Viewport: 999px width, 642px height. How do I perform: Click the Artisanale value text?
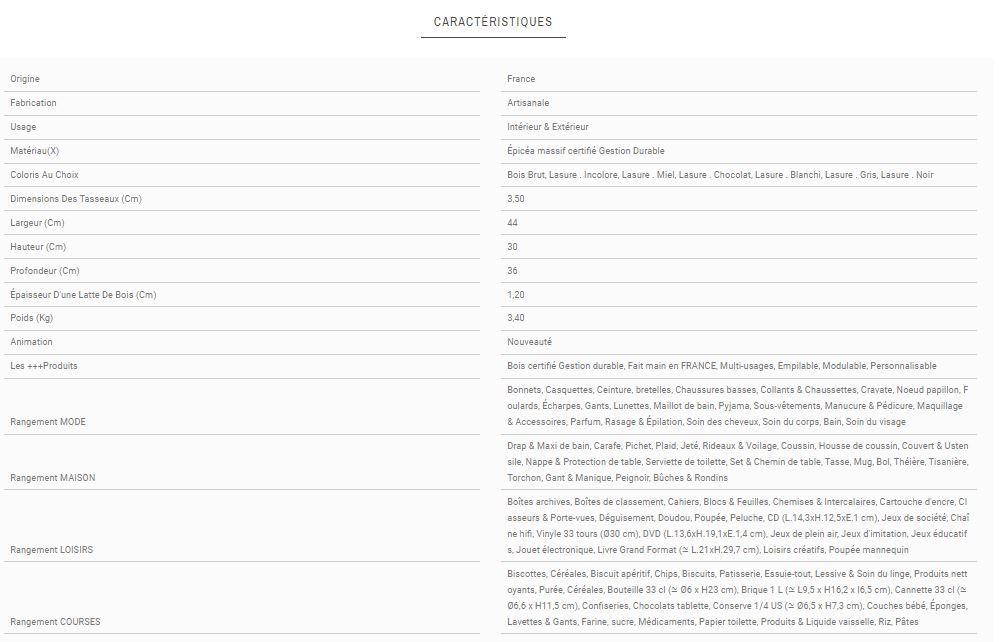(x=528, y=103)
